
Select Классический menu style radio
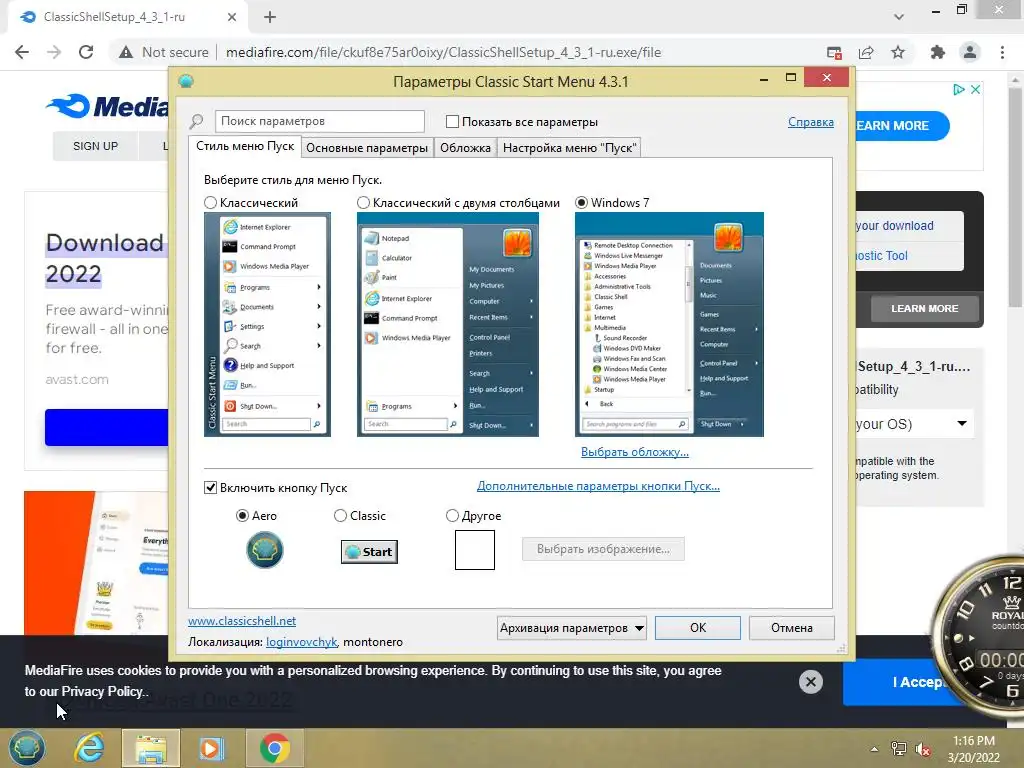point(210,203)
